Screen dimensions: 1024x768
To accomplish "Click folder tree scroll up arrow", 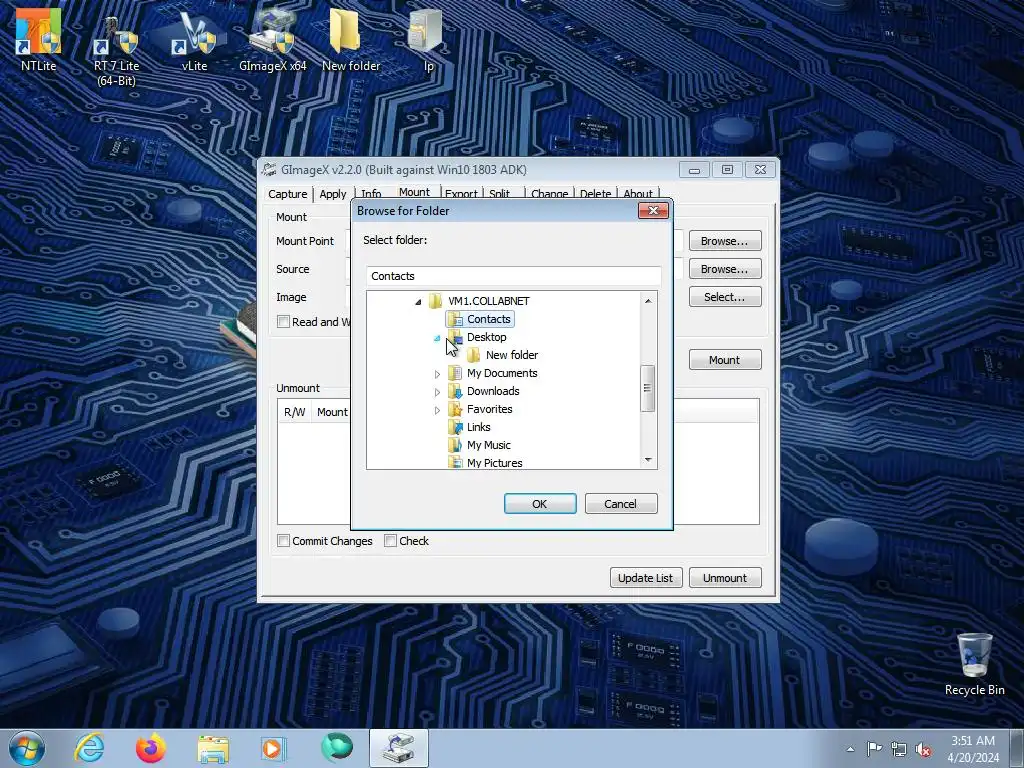I will tap(648, 300).
